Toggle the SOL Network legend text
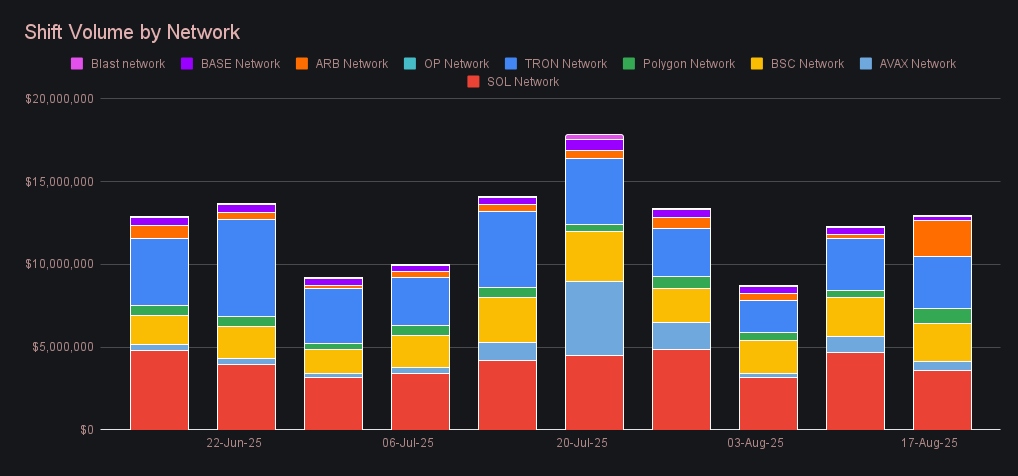Image resolution: width=1018 pixels, height=476 pixels. click(x=522, y=82)
